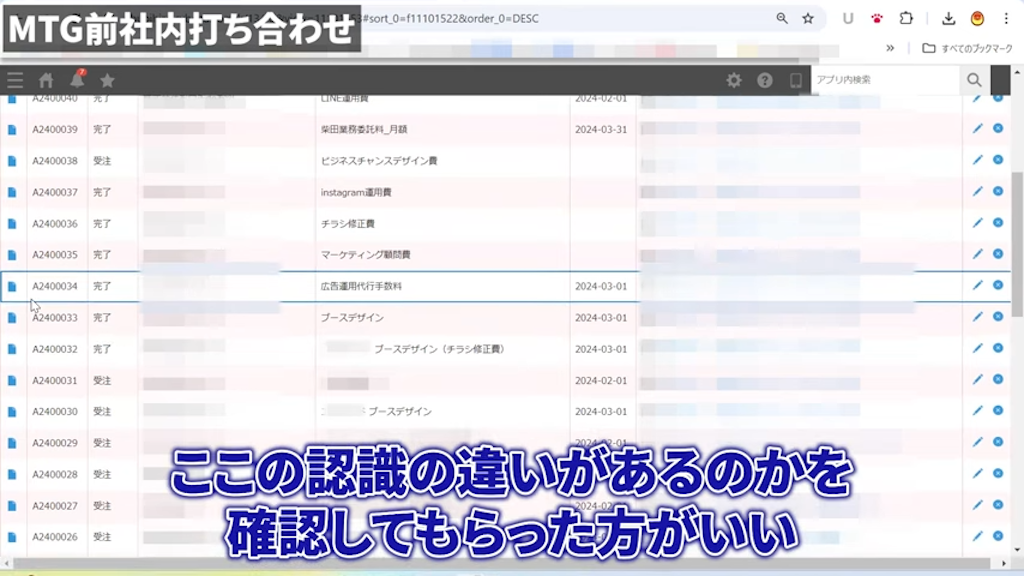1024x576 pixels.
Task: Click the in-app search magnifier icon
Action: click(x=975, y=80)
